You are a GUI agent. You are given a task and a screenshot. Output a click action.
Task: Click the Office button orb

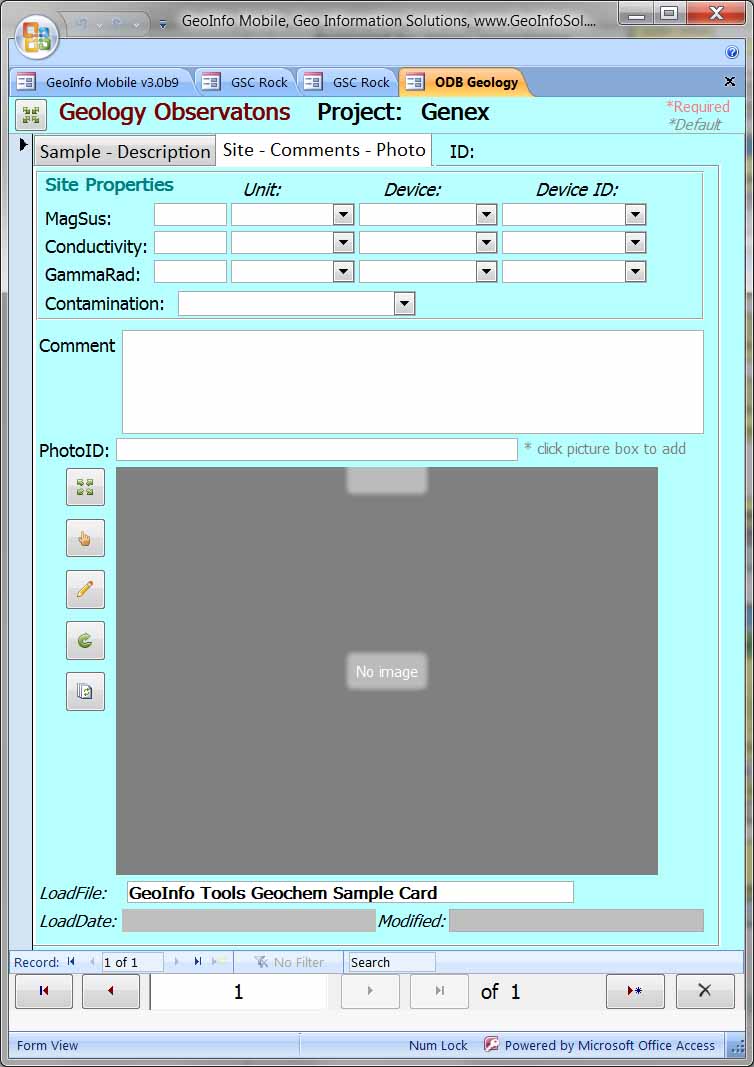coord(36,36)
